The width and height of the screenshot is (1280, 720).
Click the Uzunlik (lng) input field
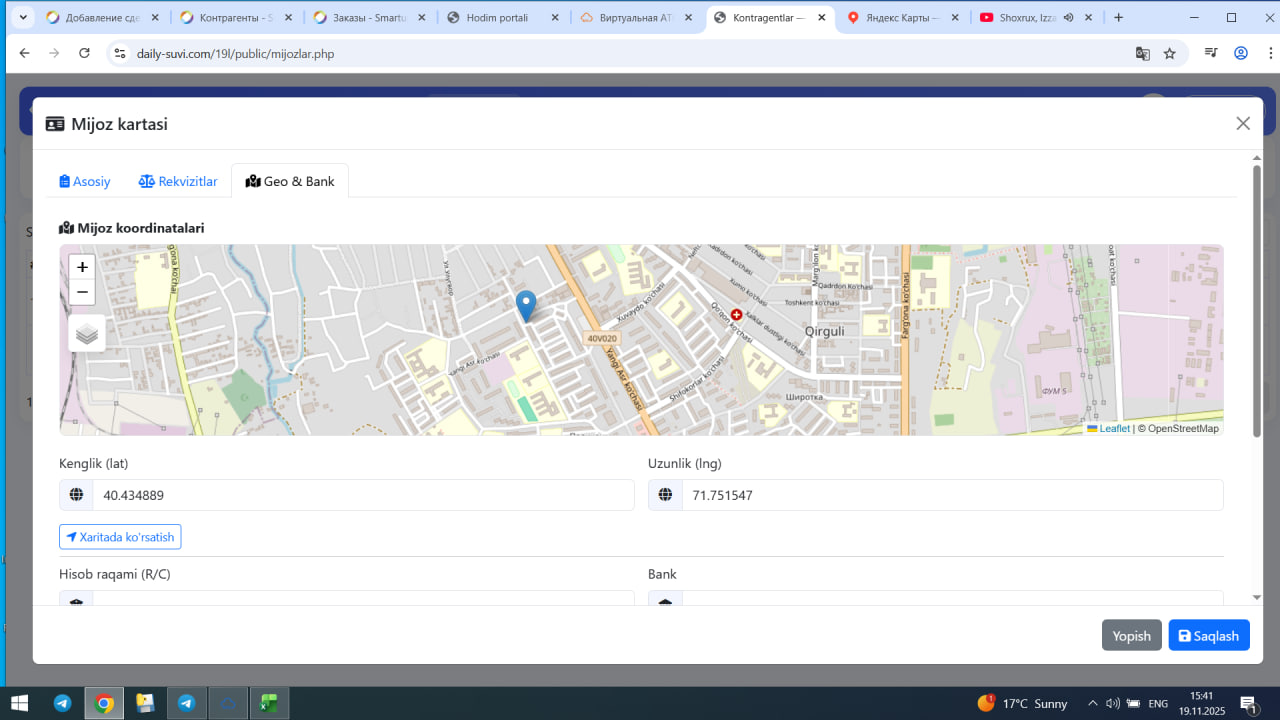(x=951, y=495)
